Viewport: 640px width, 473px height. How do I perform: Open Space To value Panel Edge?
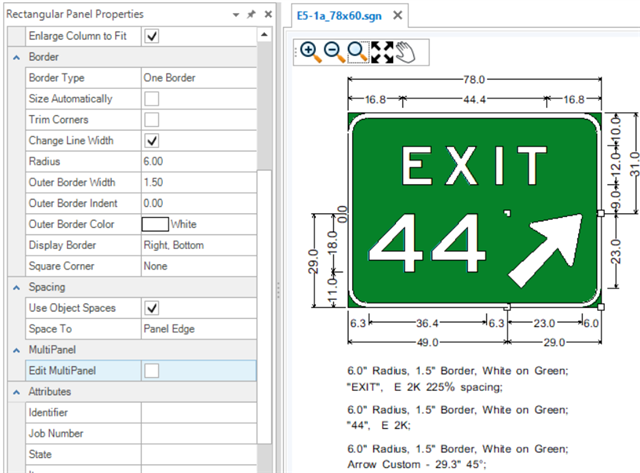199,329
